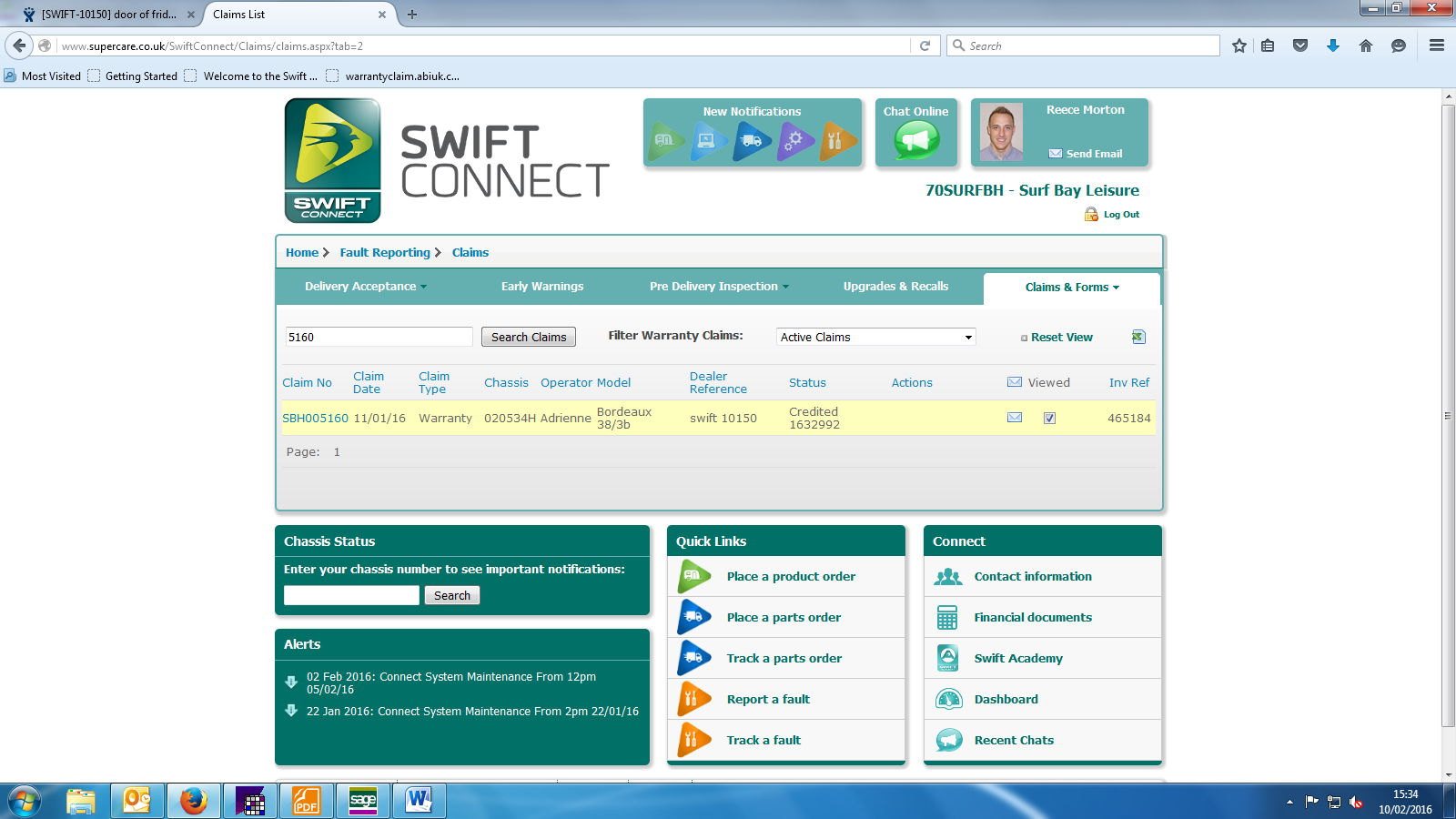This screenshot has width=1456, height=819.
Task: Click the chassis number input field
Action: click(351, 595)
